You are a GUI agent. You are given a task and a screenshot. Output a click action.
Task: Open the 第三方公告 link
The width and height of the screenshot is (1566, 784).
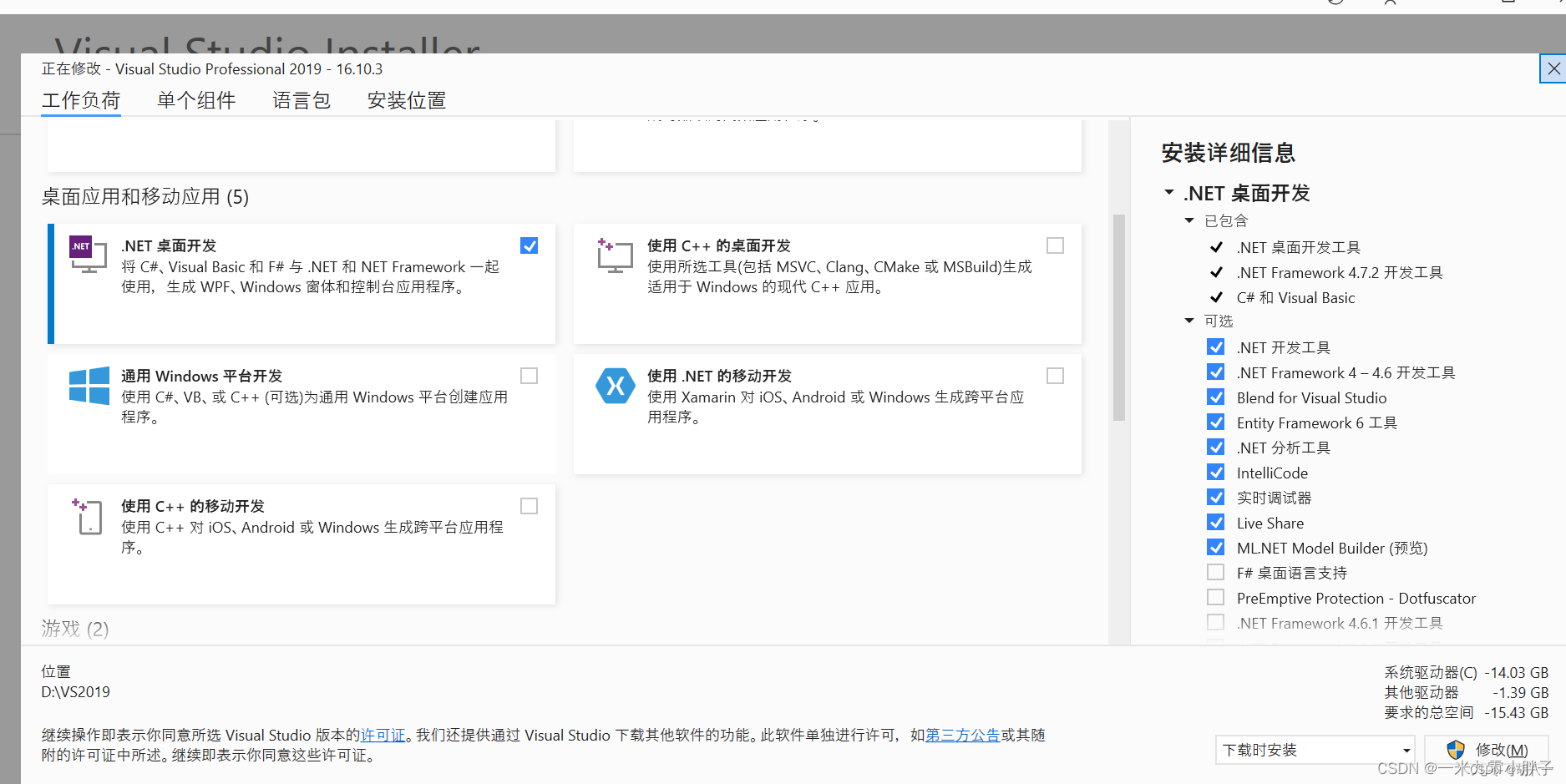click(x=961, y=736)
